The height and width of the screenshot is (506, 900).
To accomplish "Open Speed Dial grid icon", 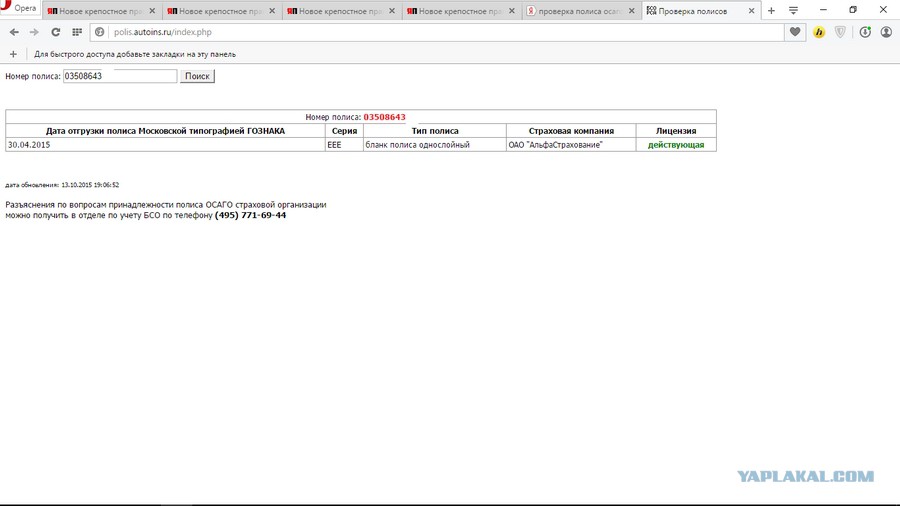I will 77,32.
